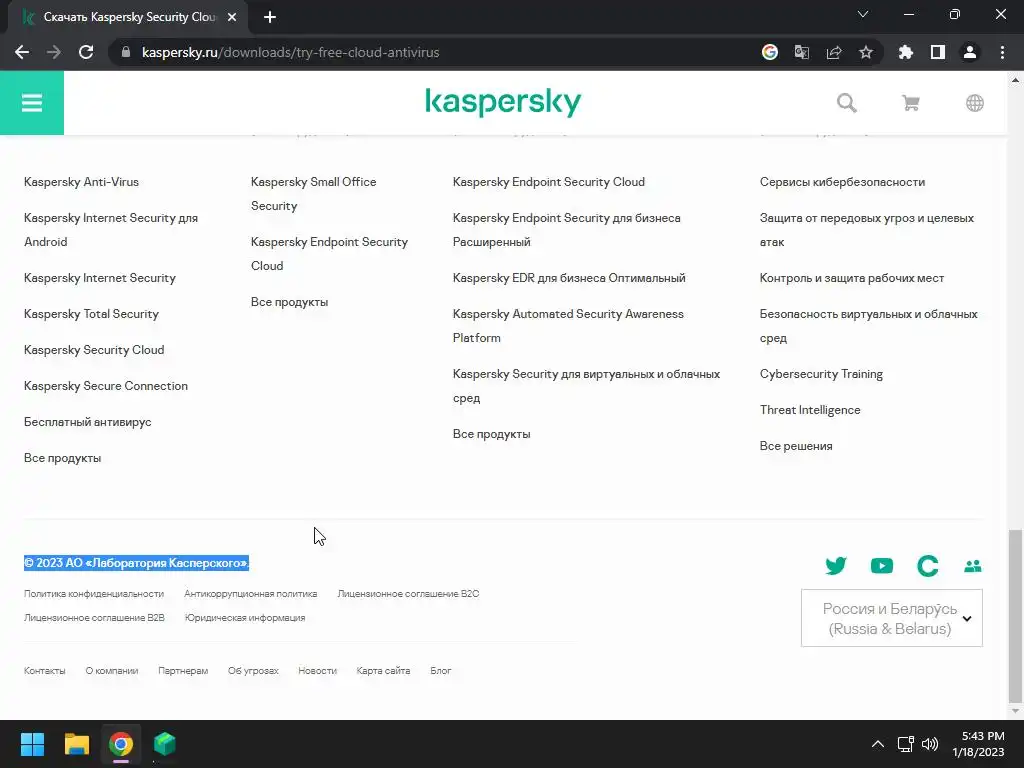The height and width of the screenshot is (768, 1024).
Task: Go back with the browser back arrow
Action: point(22,52)
